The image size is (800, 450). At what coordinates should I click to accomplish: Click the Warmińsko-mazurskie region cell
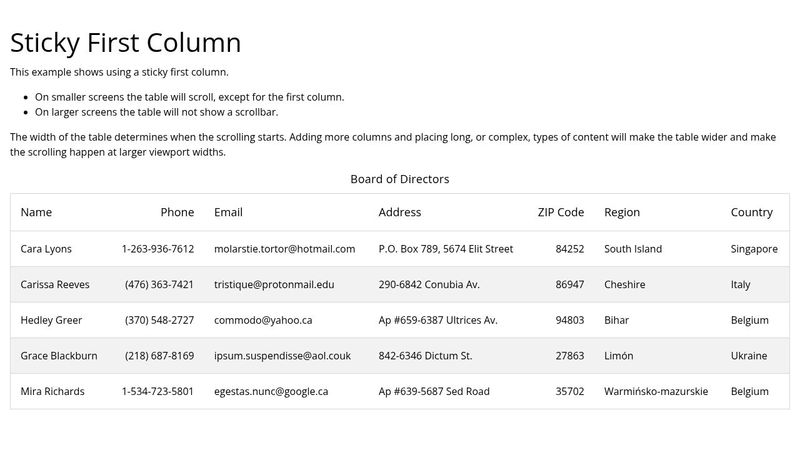(655, 391)
